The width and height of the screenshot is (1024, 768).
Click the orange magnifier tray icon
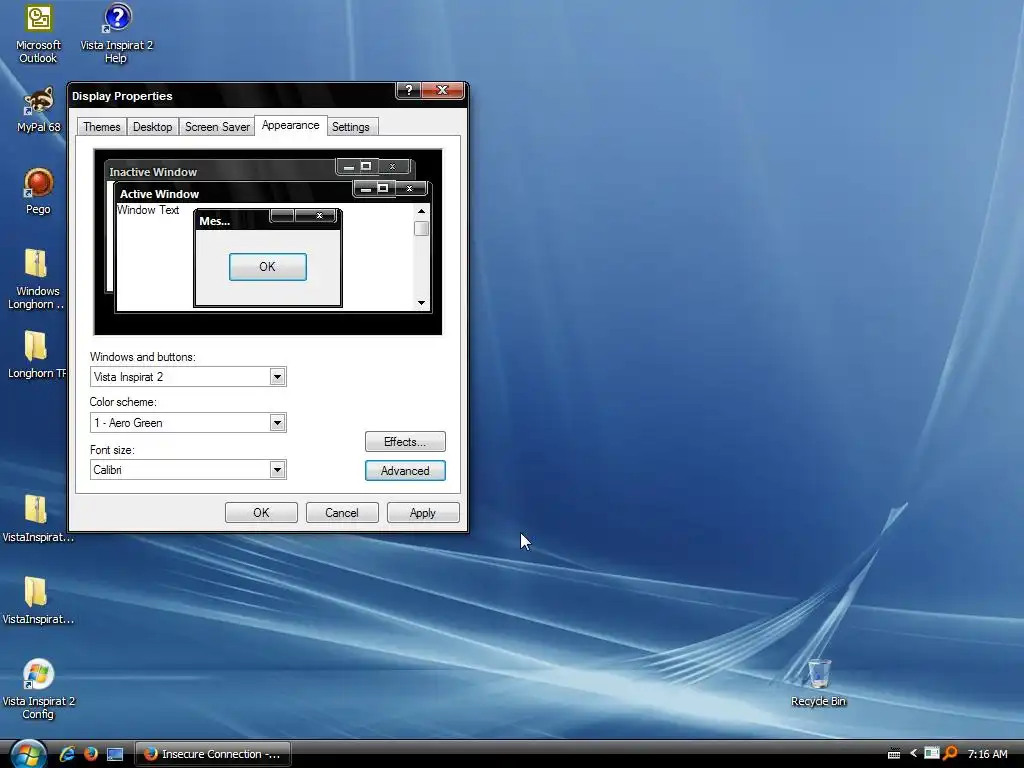coord(950,754)
